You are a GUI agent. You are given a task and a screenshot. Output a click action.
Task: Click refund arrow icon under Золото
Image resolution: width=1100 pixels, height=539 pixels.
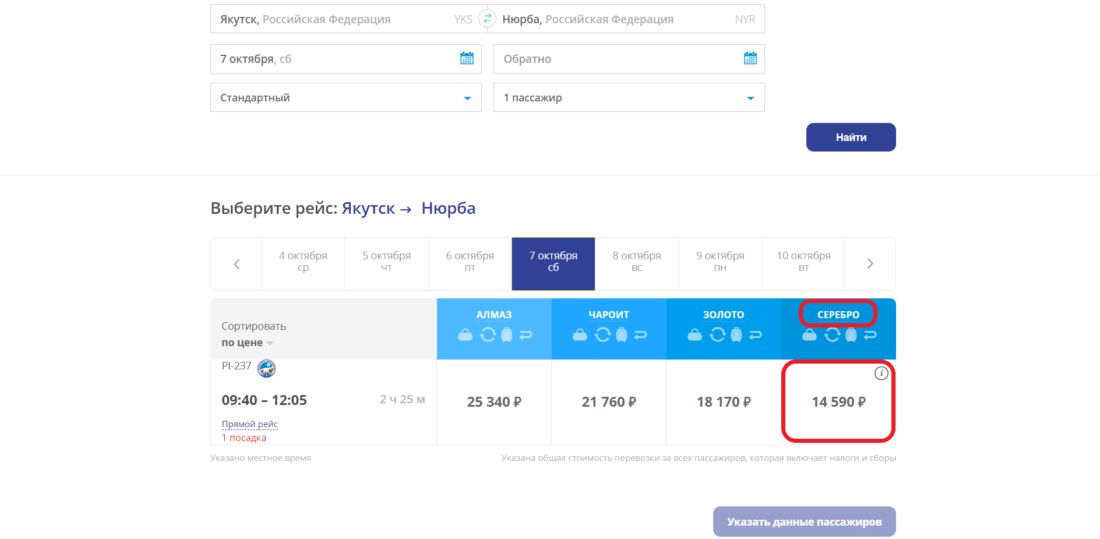point(756,335)
